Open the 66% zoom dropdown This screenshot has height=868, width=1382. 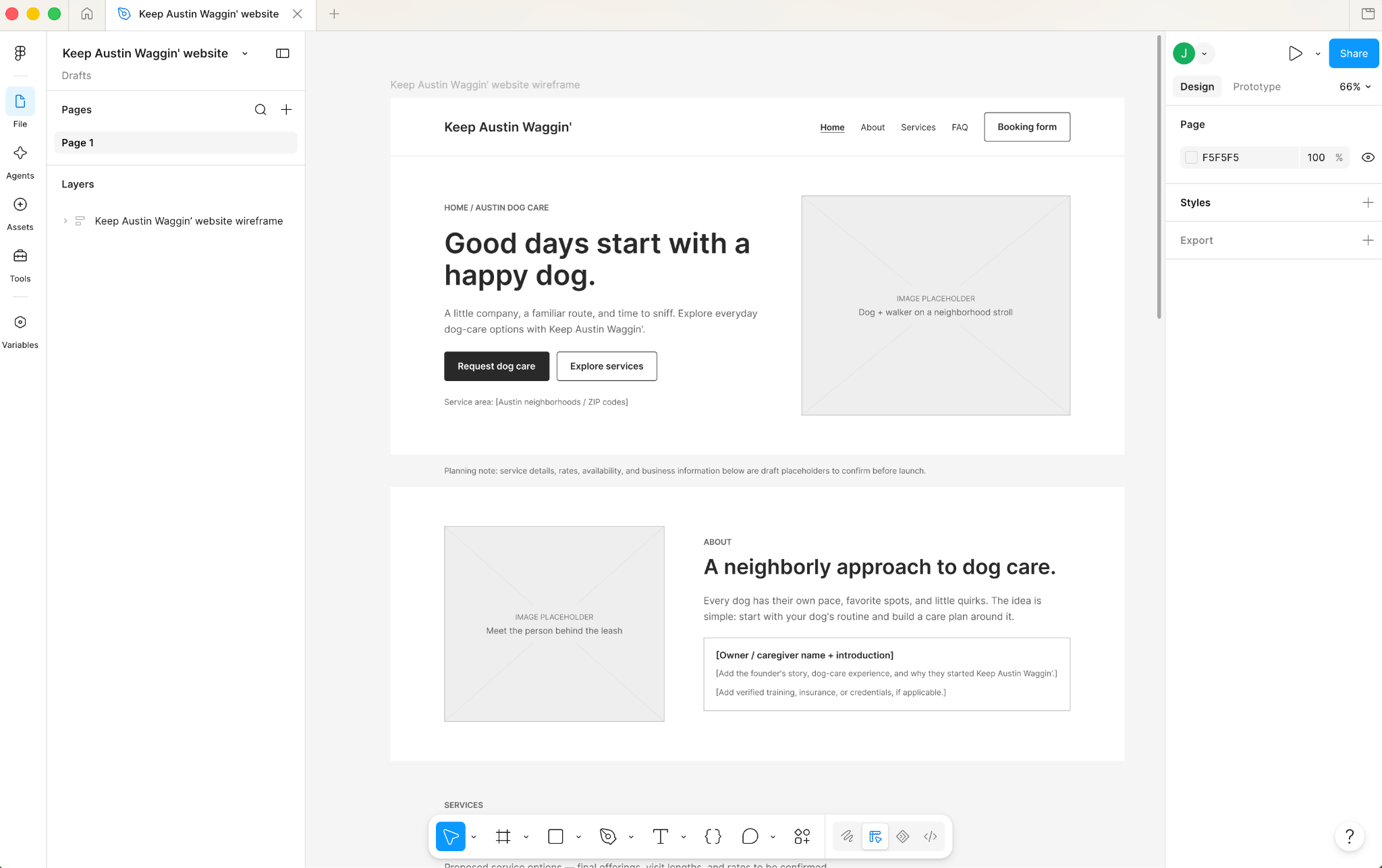1355,86
